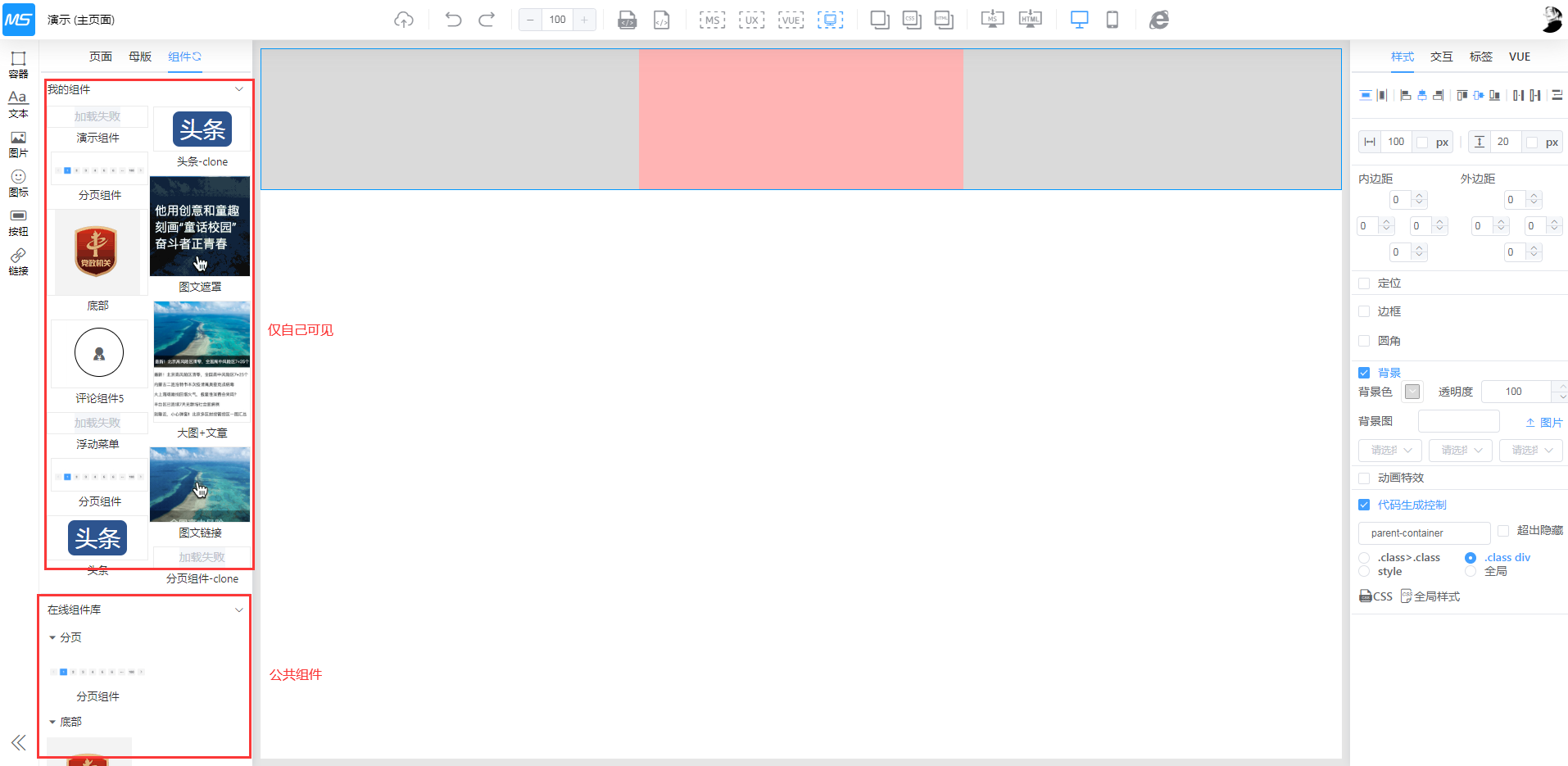Click the 全局样式 button

1430,596
